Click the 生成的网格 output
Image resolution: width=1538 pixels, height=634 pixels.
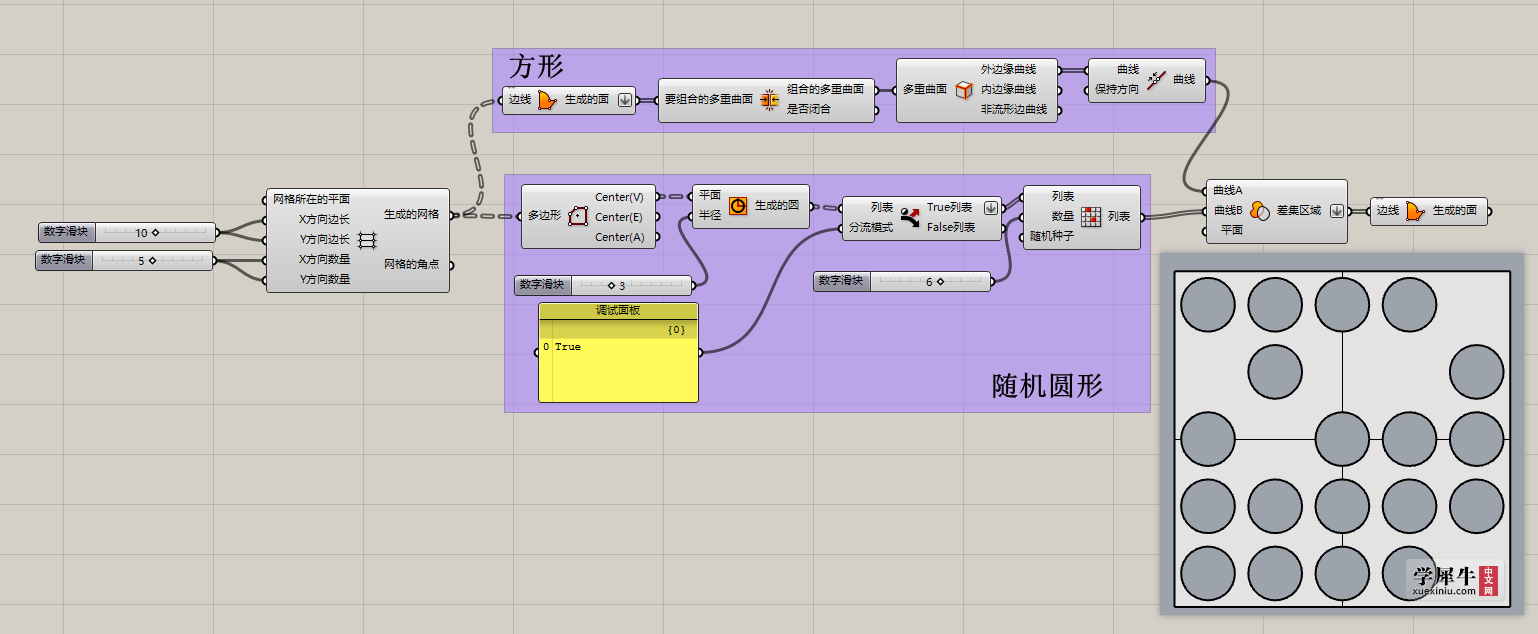click(x=411, y=214)
